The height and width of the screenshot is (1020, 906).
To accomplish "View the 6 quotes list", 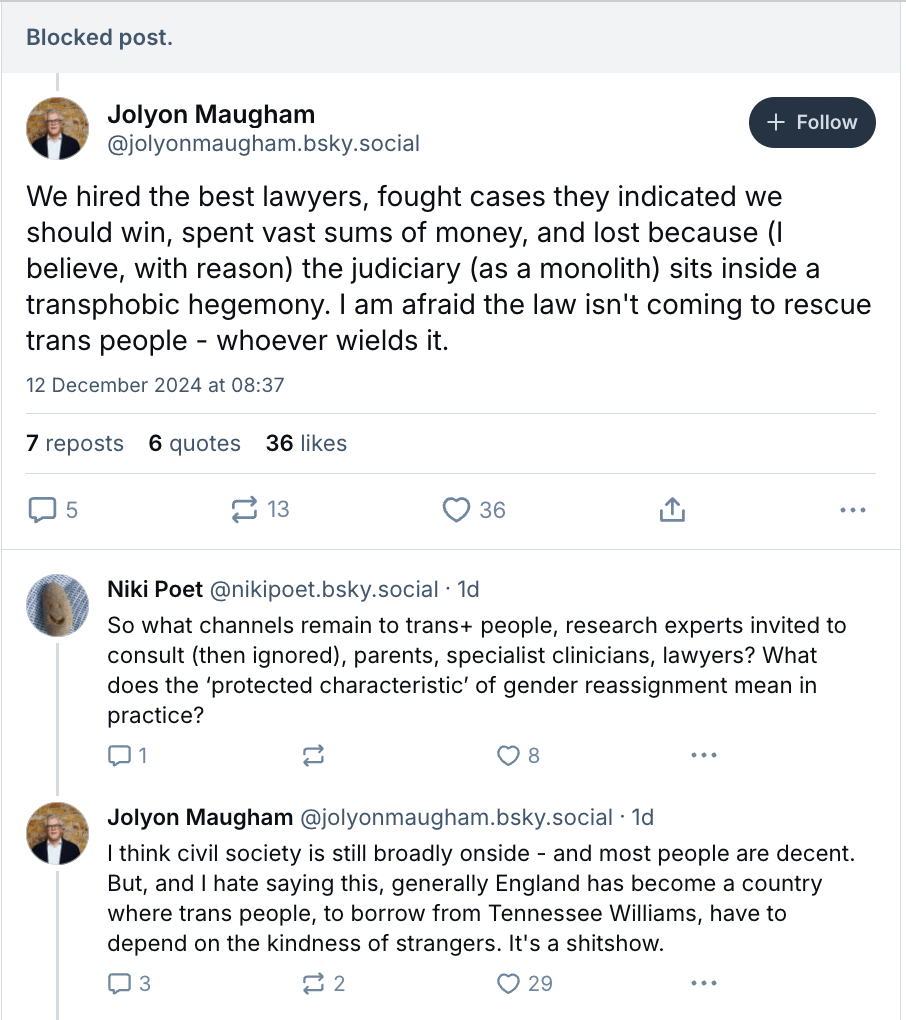I will click(x=195, y=443).
